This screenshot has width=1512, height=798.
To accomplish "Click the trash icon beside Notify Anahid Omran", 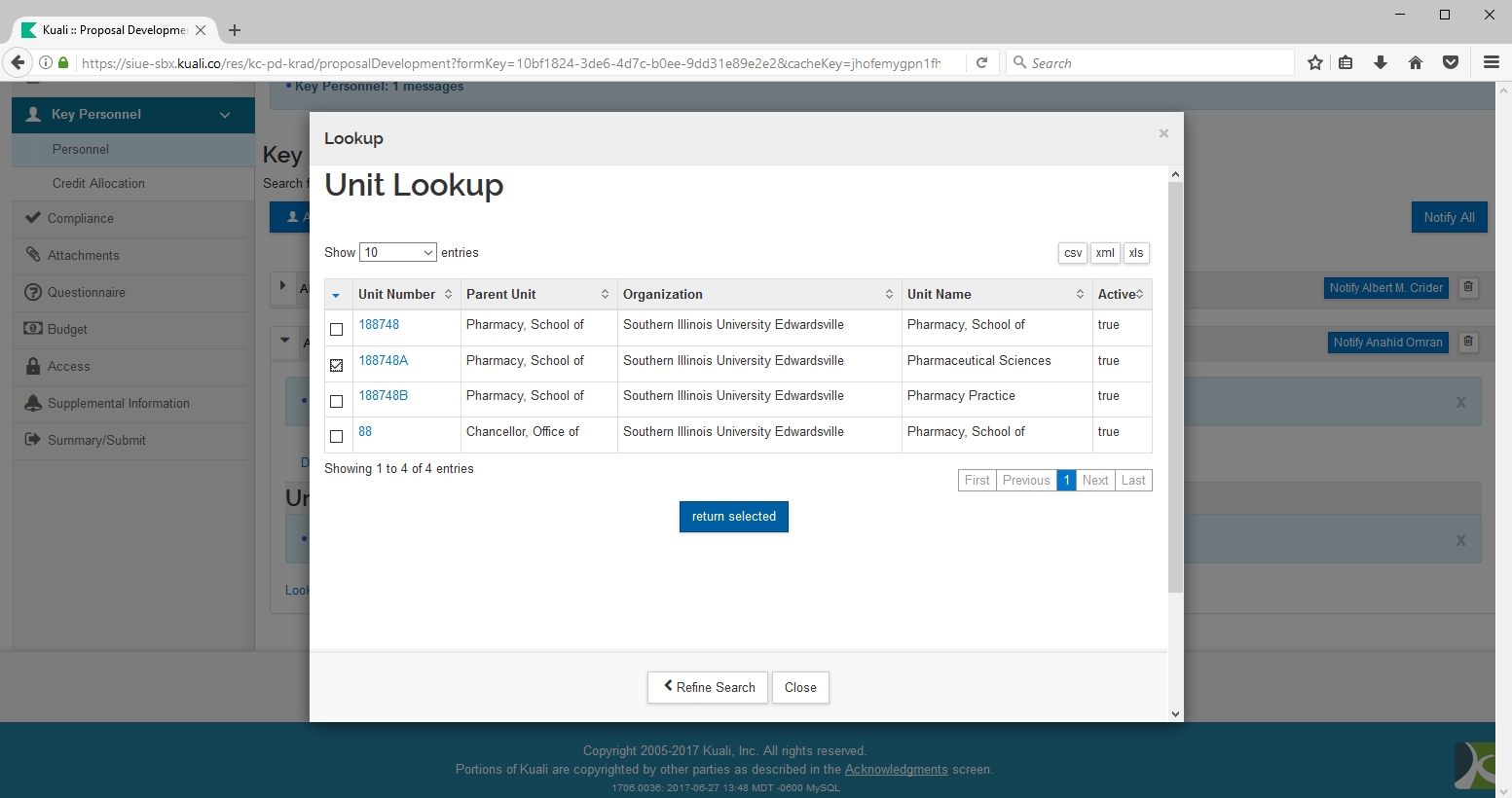I will [1468, 343].
